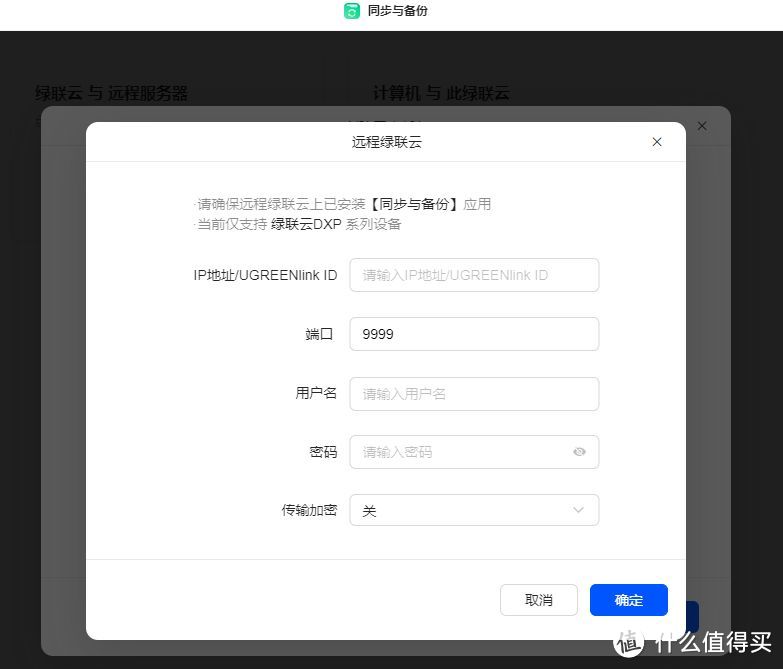Click the 远程绿联云 dialog title
The height and width of the screenshot is (669, 783).
[387, 142]
